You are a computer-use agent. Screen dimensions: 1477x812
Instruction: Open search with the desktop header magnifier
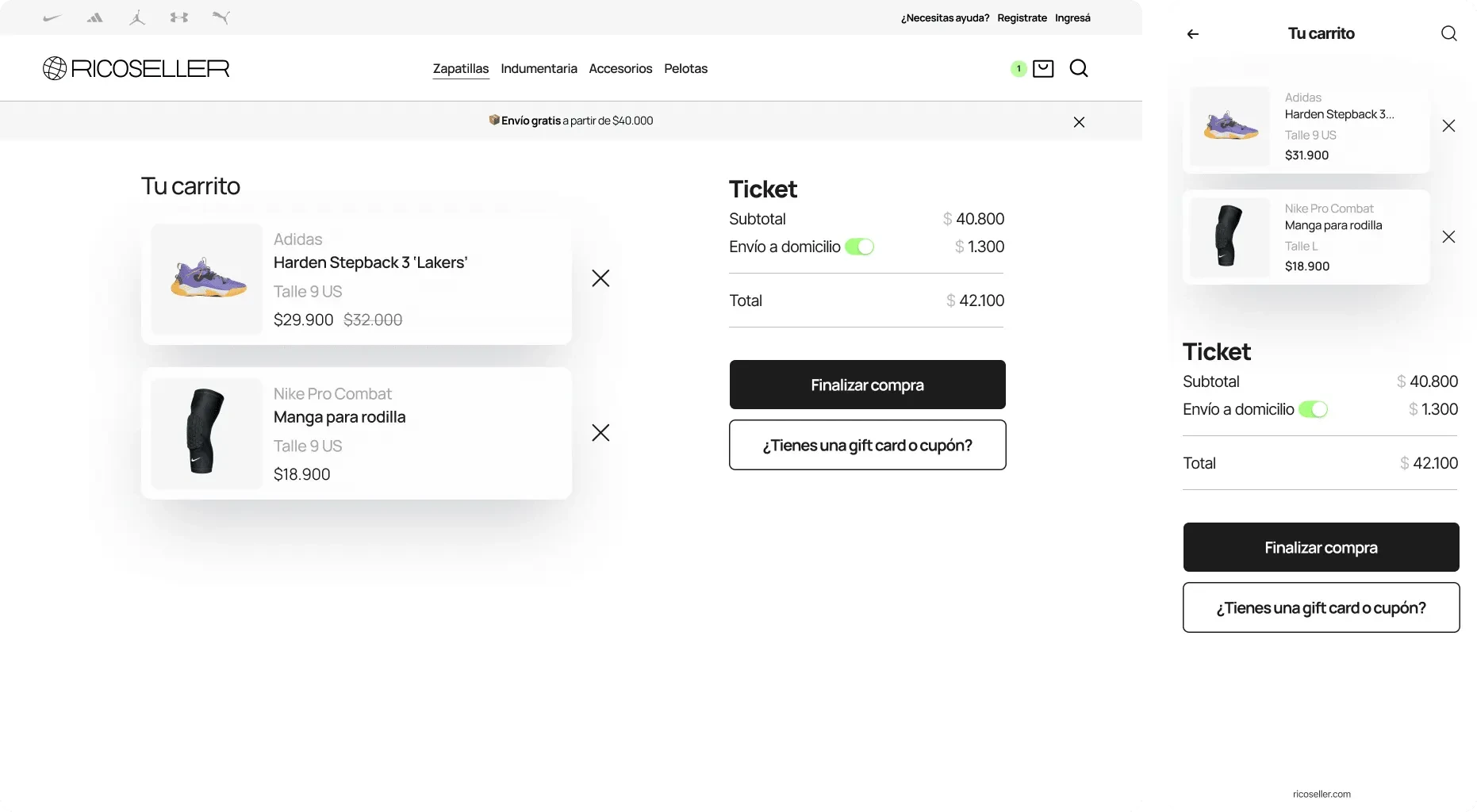point(1079,69)
